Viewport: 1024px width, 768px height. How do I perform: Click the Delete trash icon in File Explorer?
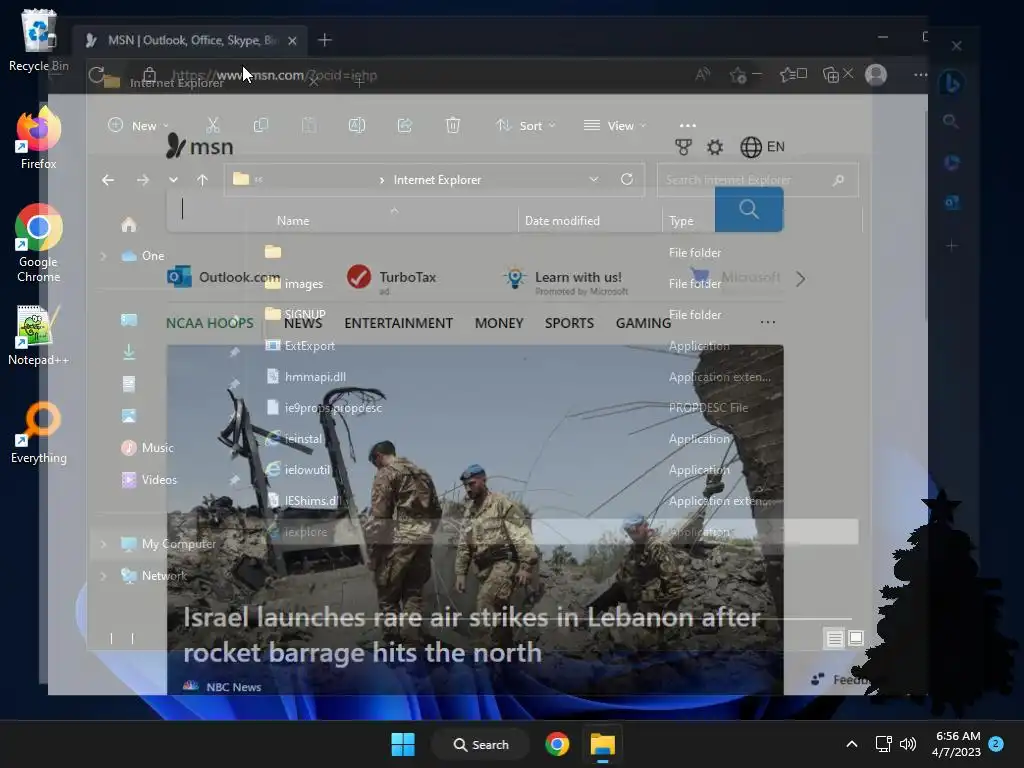pyautogui.click(x=453, y=125)
